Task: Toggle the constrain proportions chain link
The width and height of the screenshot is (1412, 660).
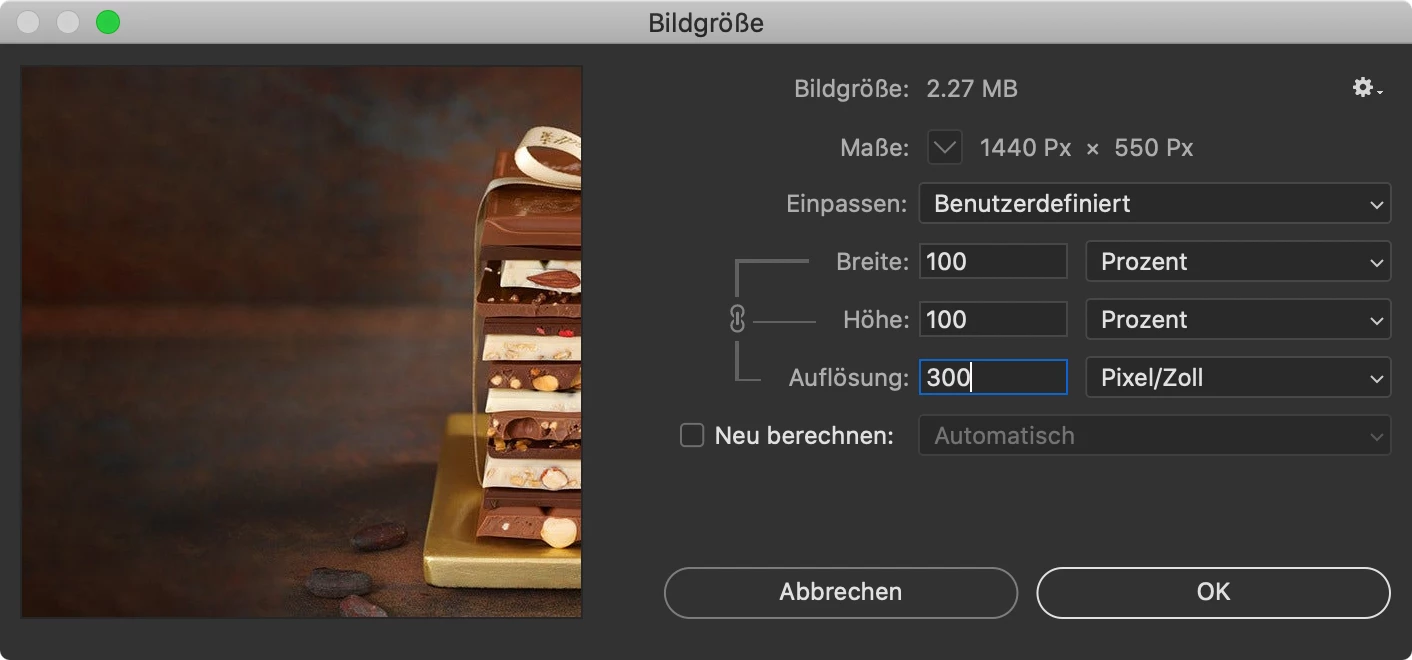Action: (738, 319)
